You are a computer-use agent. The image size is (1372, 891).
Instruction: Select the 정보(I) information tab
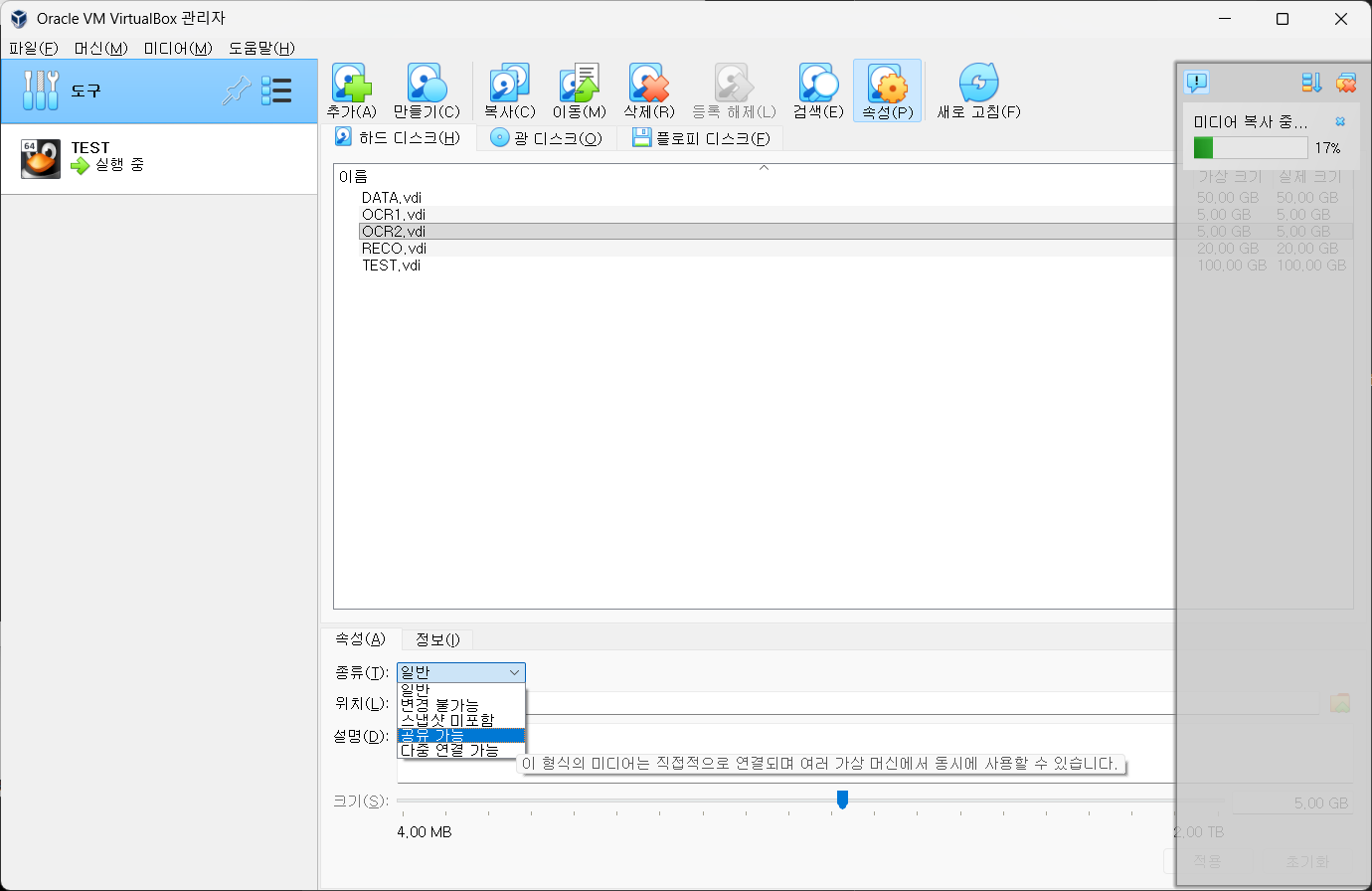click(437, 639)
